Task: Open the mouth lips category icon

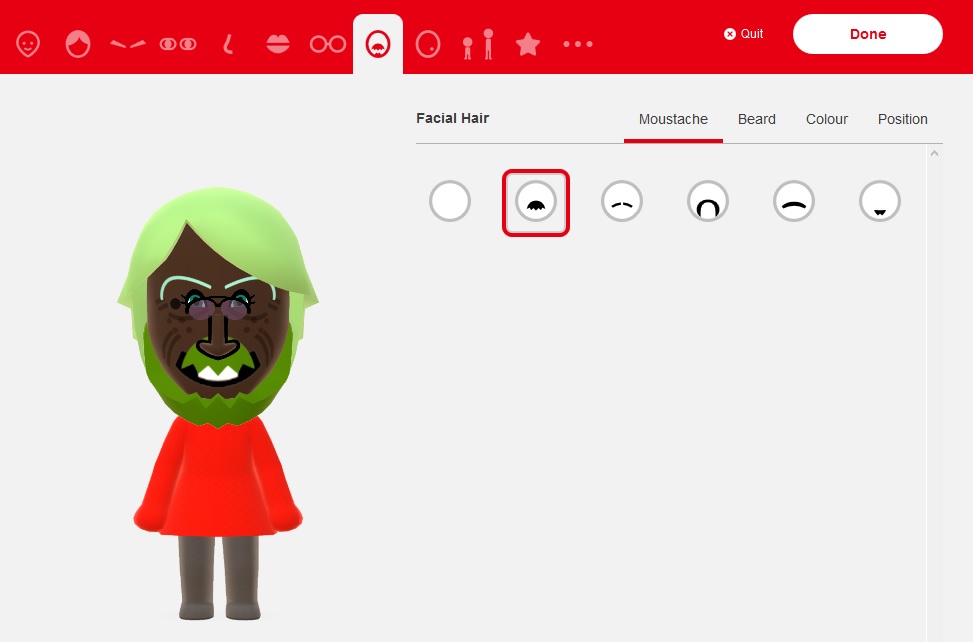Action: tap(277, 44)
